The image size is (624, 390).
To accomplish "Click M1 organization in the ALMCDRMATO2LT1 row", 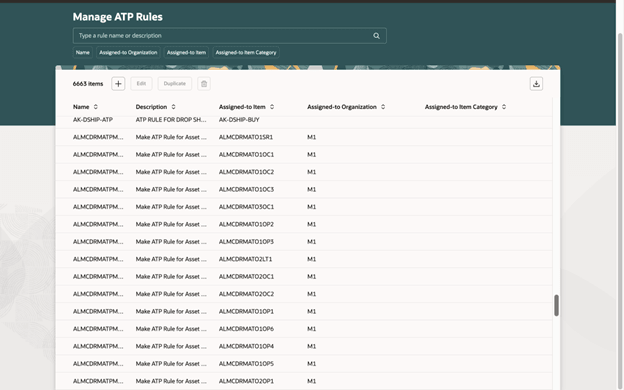I will pos(312,259).
